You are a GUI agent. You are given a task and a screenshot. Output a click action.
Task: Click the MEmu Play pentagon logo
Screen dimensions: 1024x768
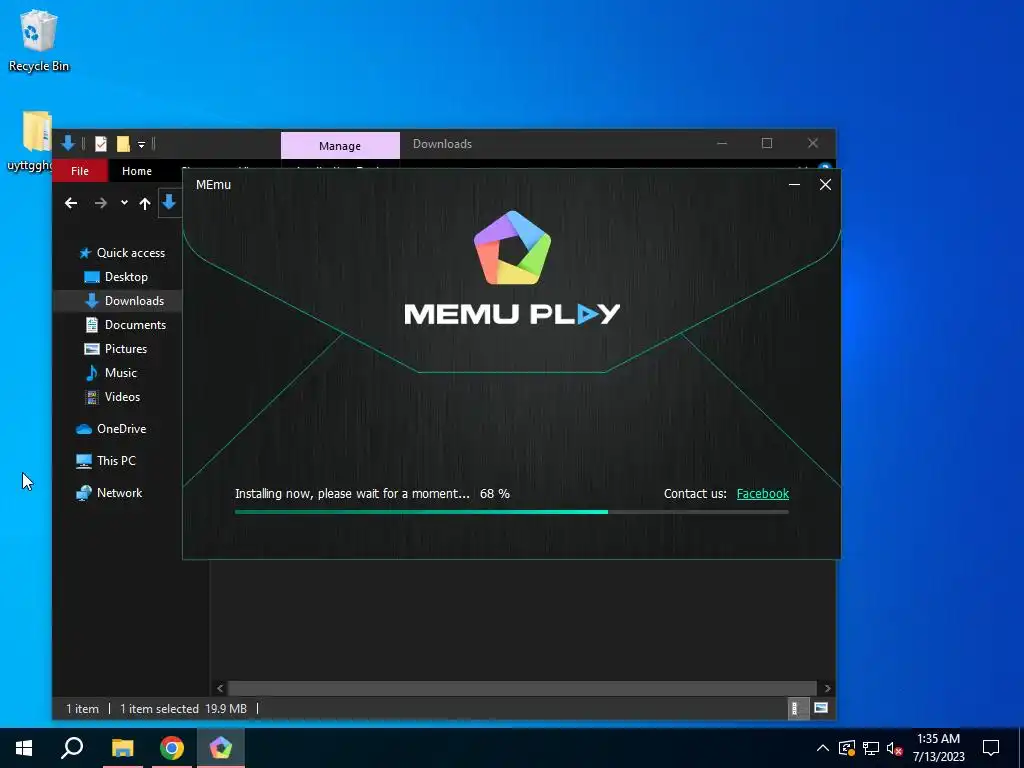click(x=513, y=248)
